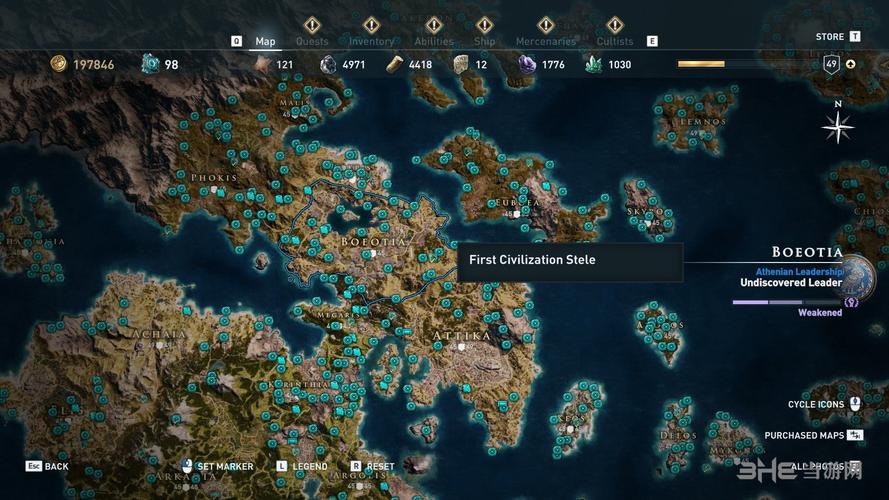
Task: Open the STORE button
Action: tap(837, 37)
